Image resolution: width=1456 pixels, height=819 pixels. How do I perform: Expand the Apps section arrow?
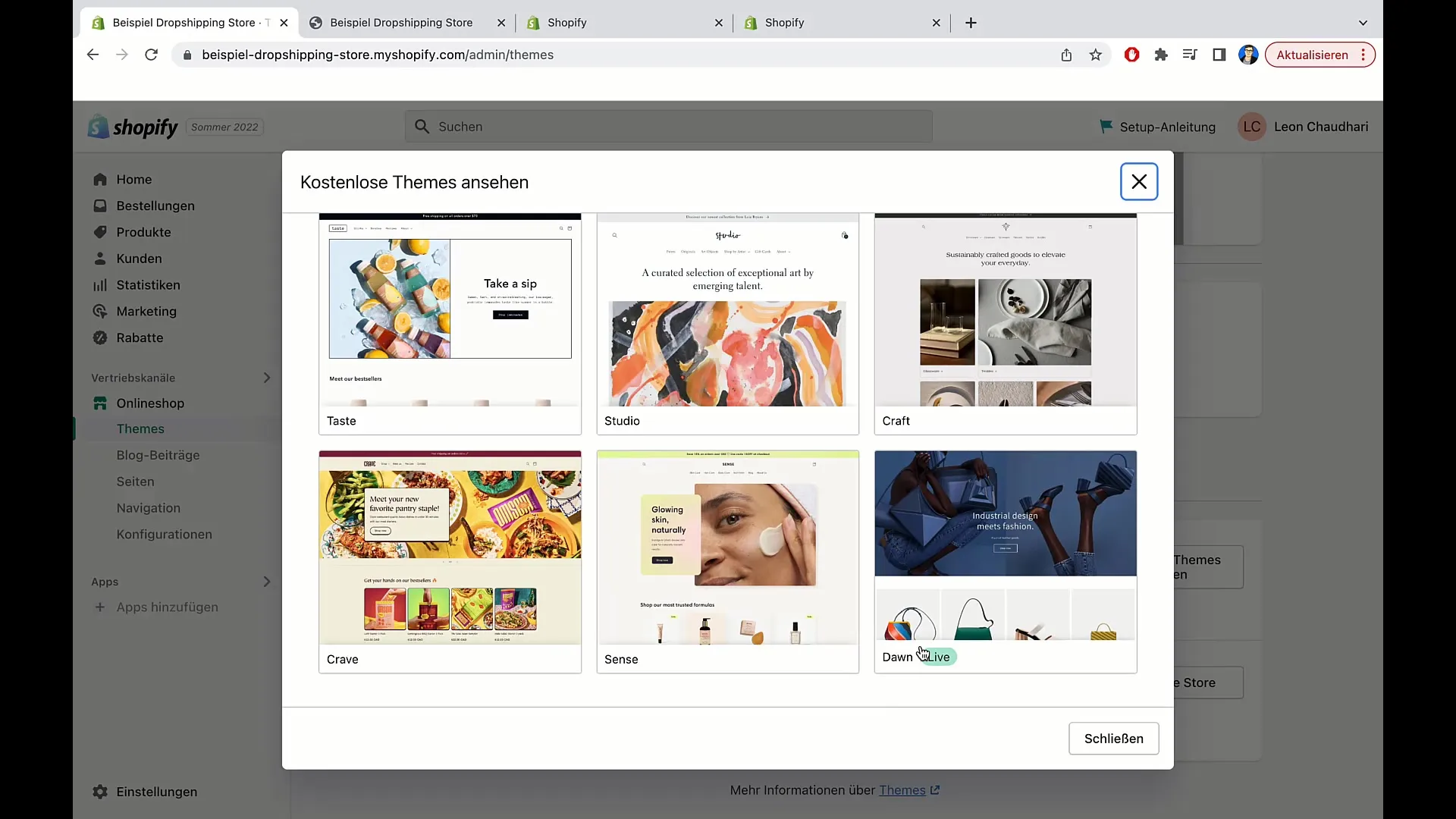coord(268,581)
